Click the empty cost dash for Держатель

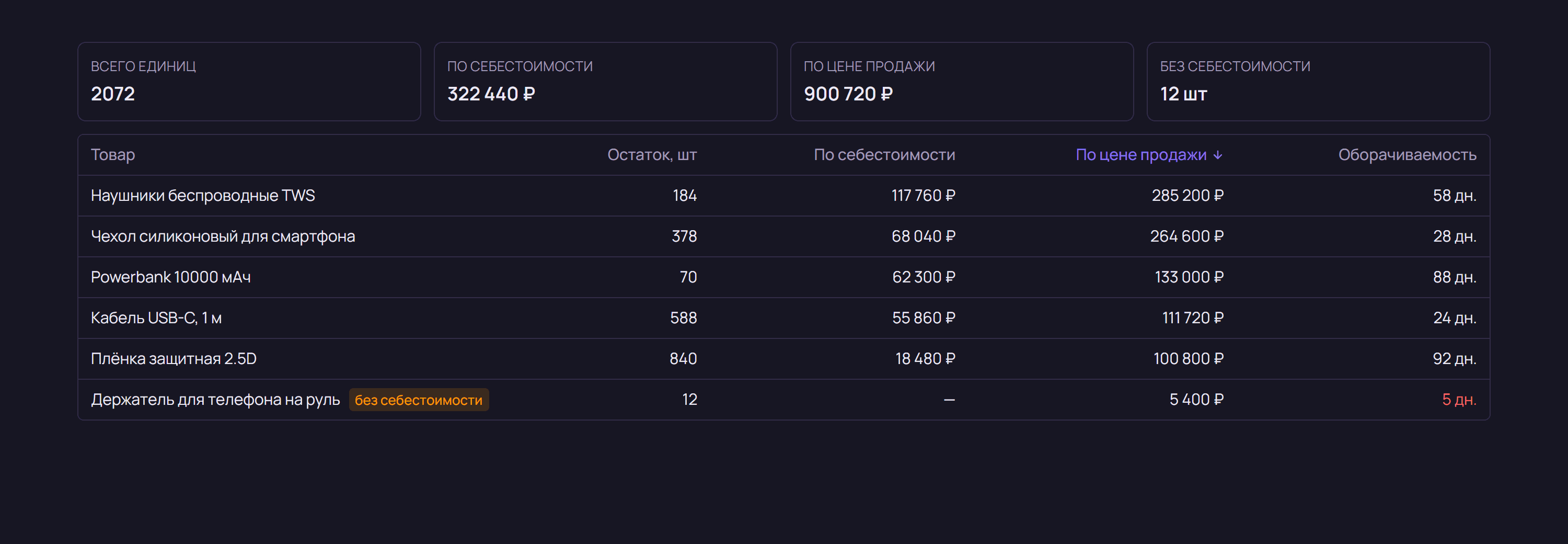pos(949,400)
